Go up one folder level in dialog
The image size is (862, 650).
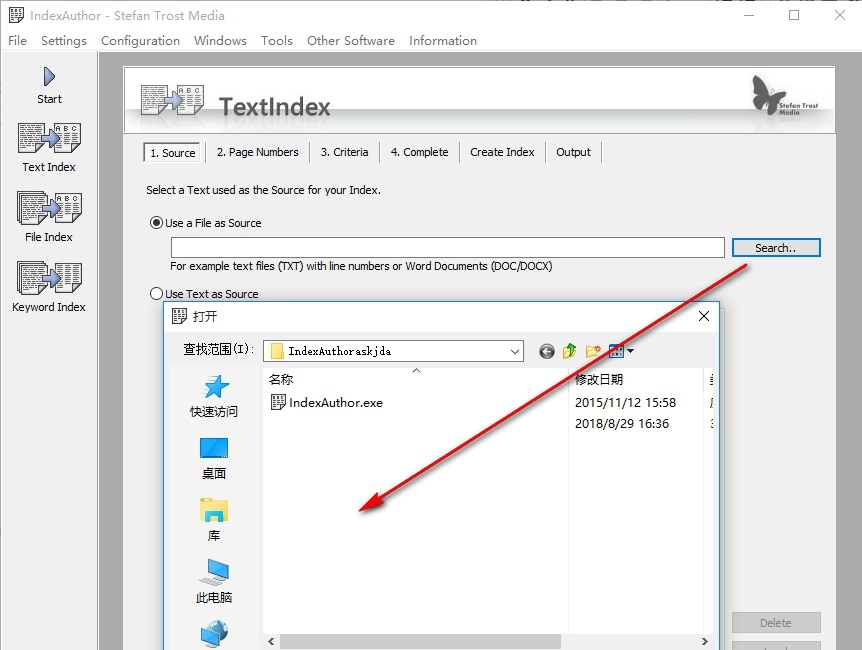570,351
